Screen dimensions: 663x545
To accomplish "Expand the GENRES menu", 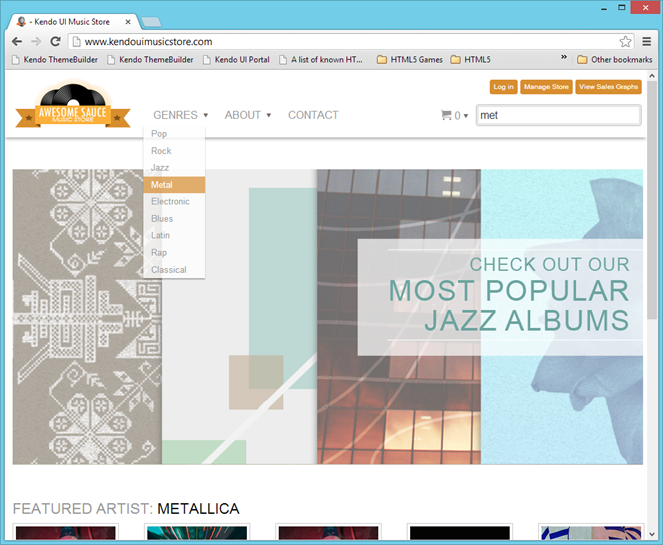I will pyautogui.click(x=181, y=115).
